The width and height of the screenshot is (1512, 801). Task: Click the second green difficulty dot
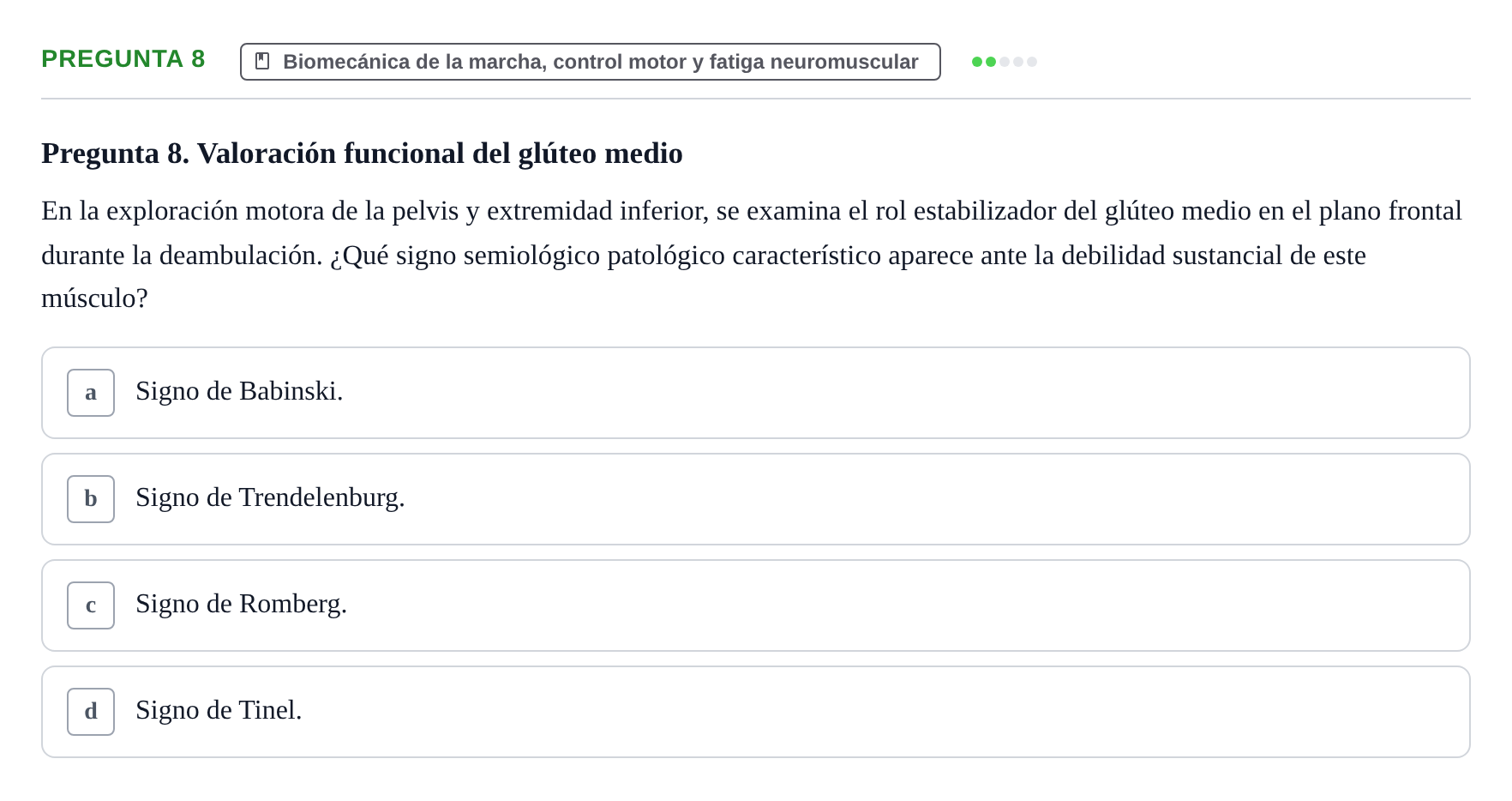coord(991,62)
